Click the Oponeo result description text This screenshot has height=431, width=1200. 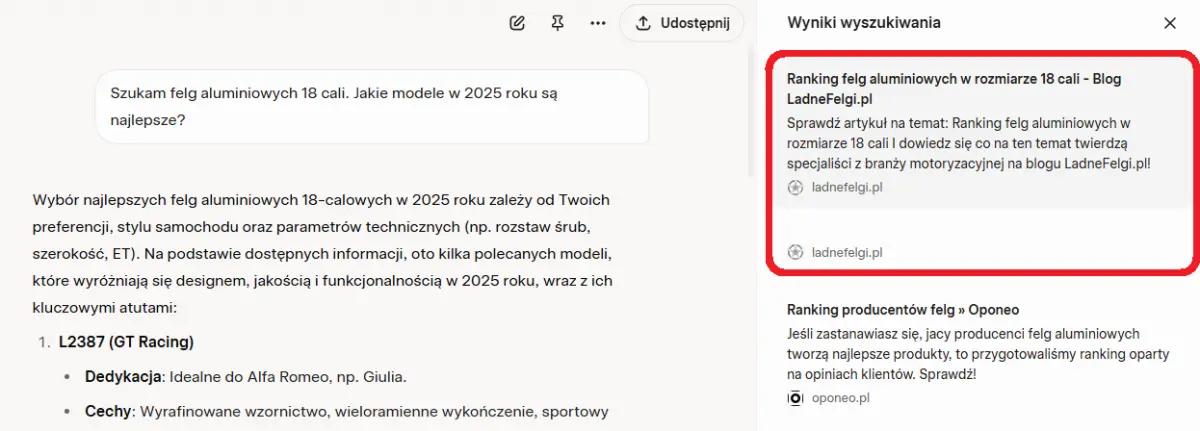pos(963,353)
